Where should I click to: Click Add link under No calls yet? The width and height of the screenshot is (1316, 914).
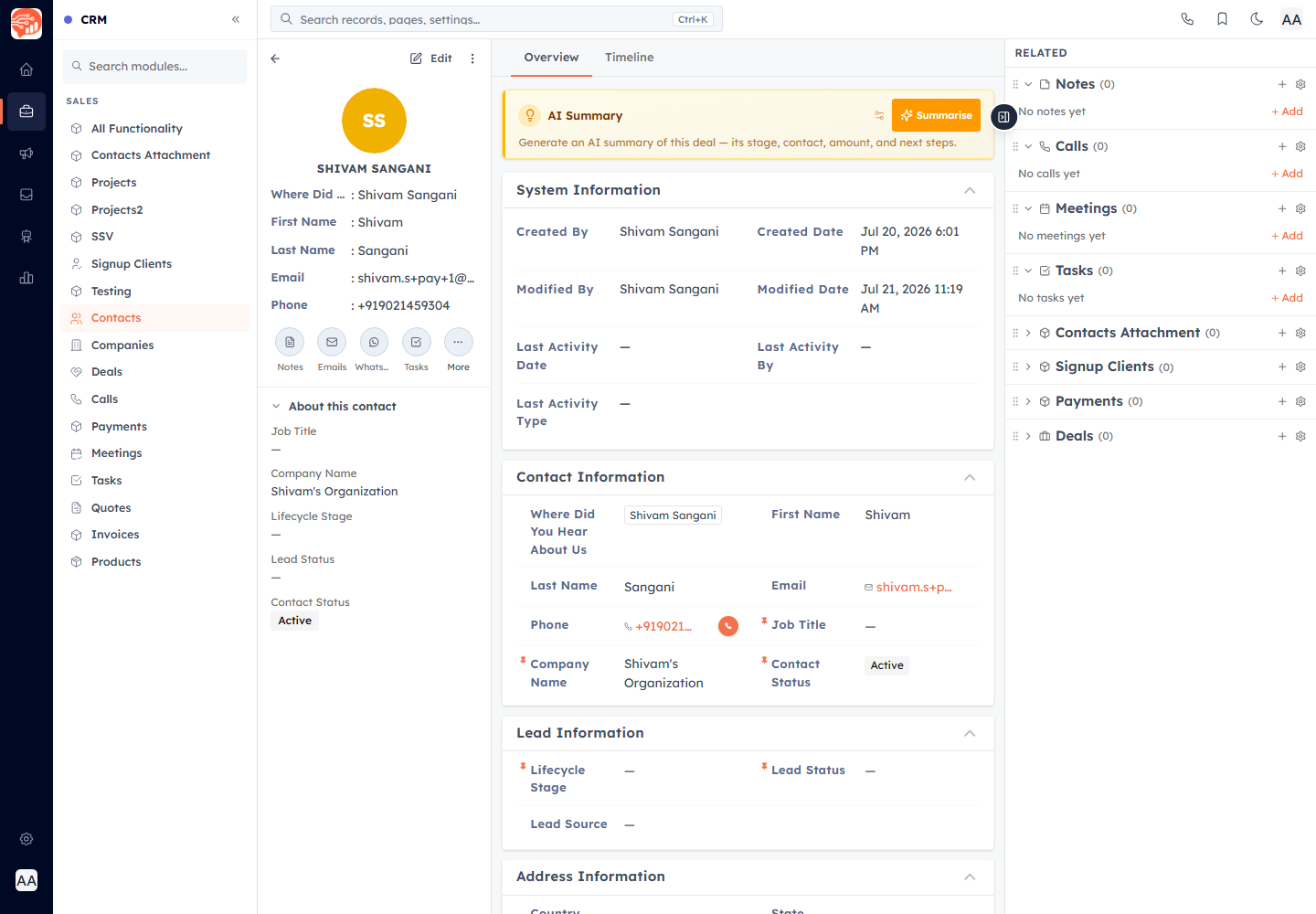(1288, 174)
